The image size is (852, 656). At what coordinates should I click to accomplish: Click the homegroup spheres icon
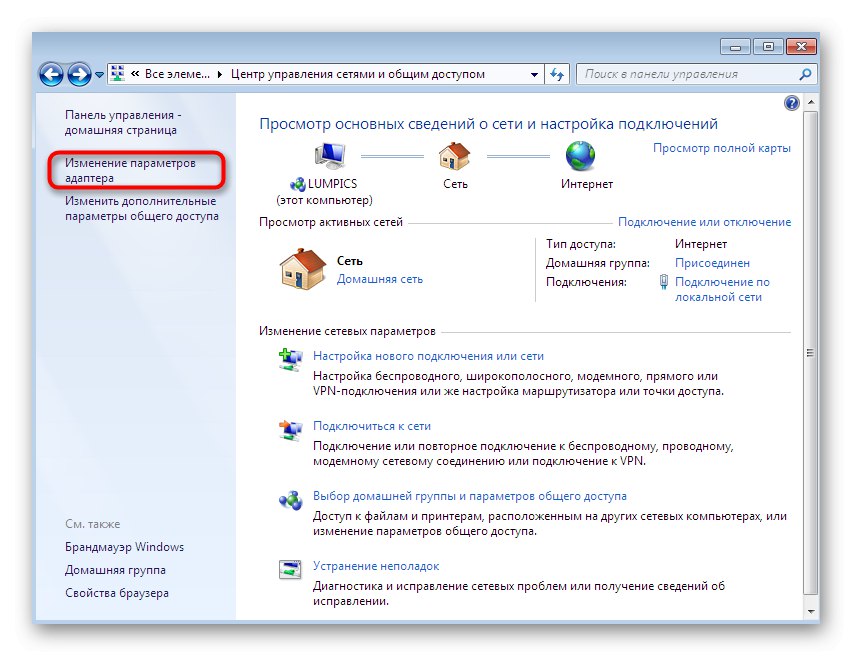(291, 500)
